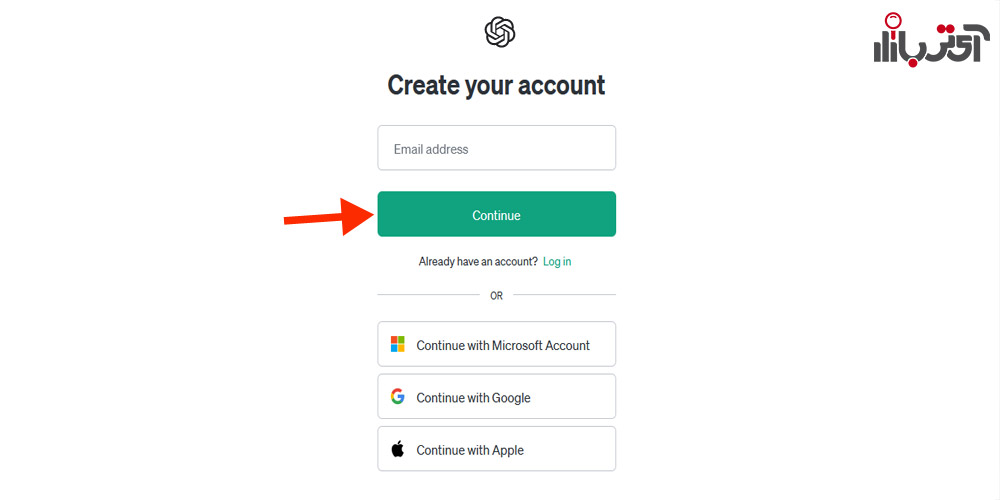The width and height of the screenshot is (1000, 500).
Task: Click the OR divider label
Action: pyautogui.click(x=496, y=296)
